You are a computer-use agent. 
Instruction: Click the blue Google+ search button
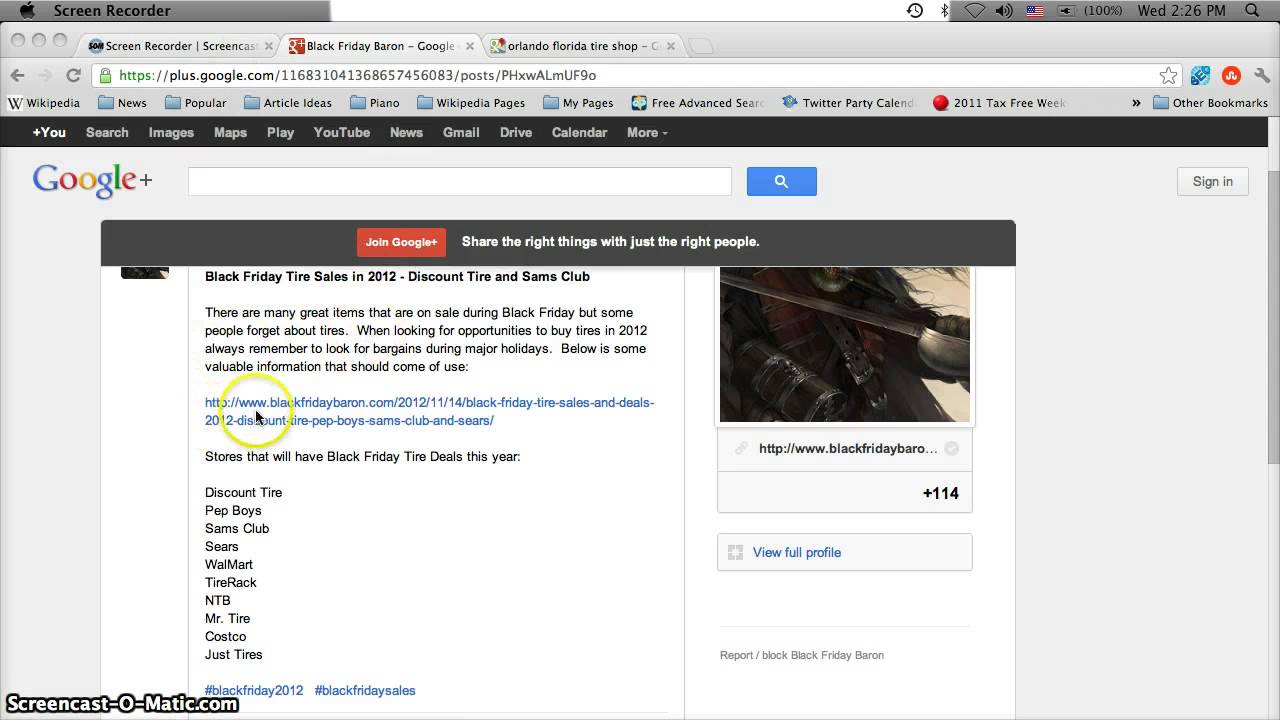click(x=782, y=181)
